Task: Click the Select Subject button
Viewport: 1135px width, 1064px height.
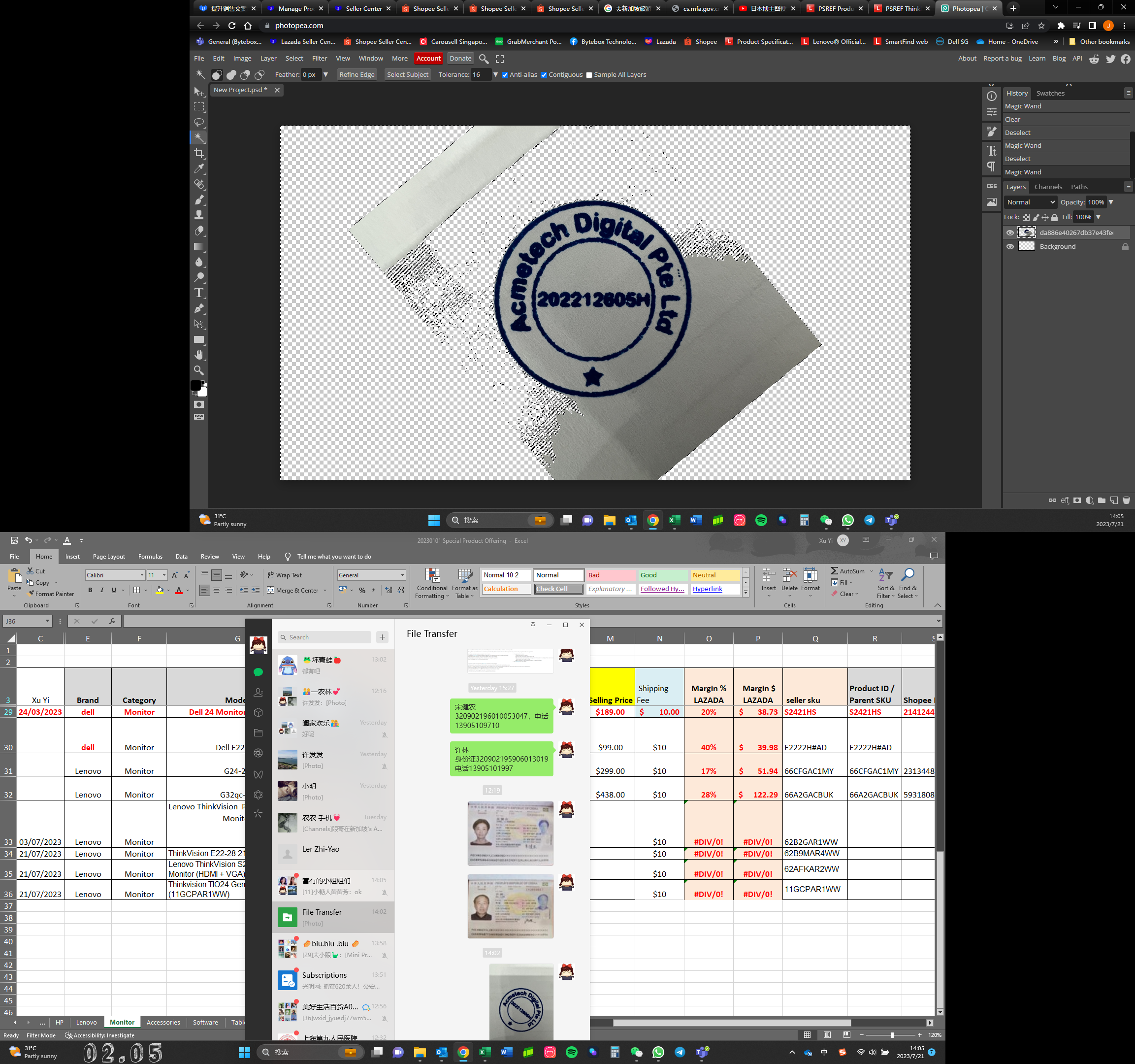Action: point(407,75)
